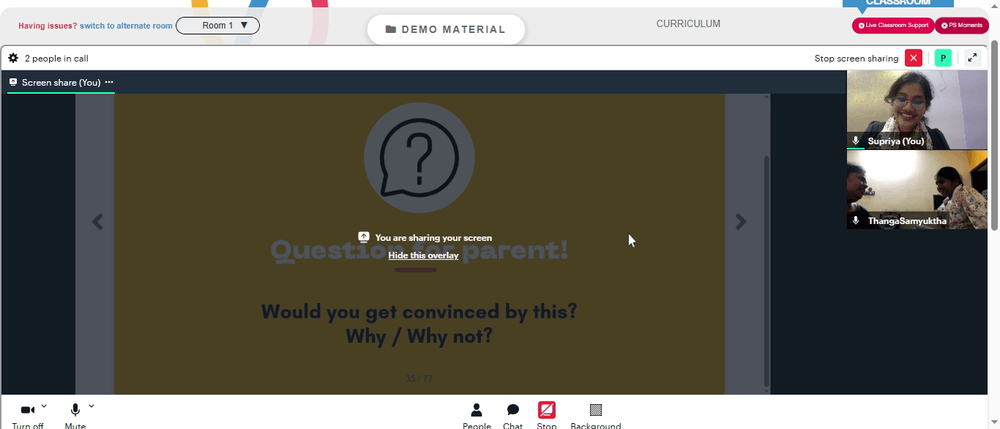Image resolution: width=1000 pixels, height=429 pixels.
Task: Click Supriya (You) video thumbnail
Action: (916, 110)
